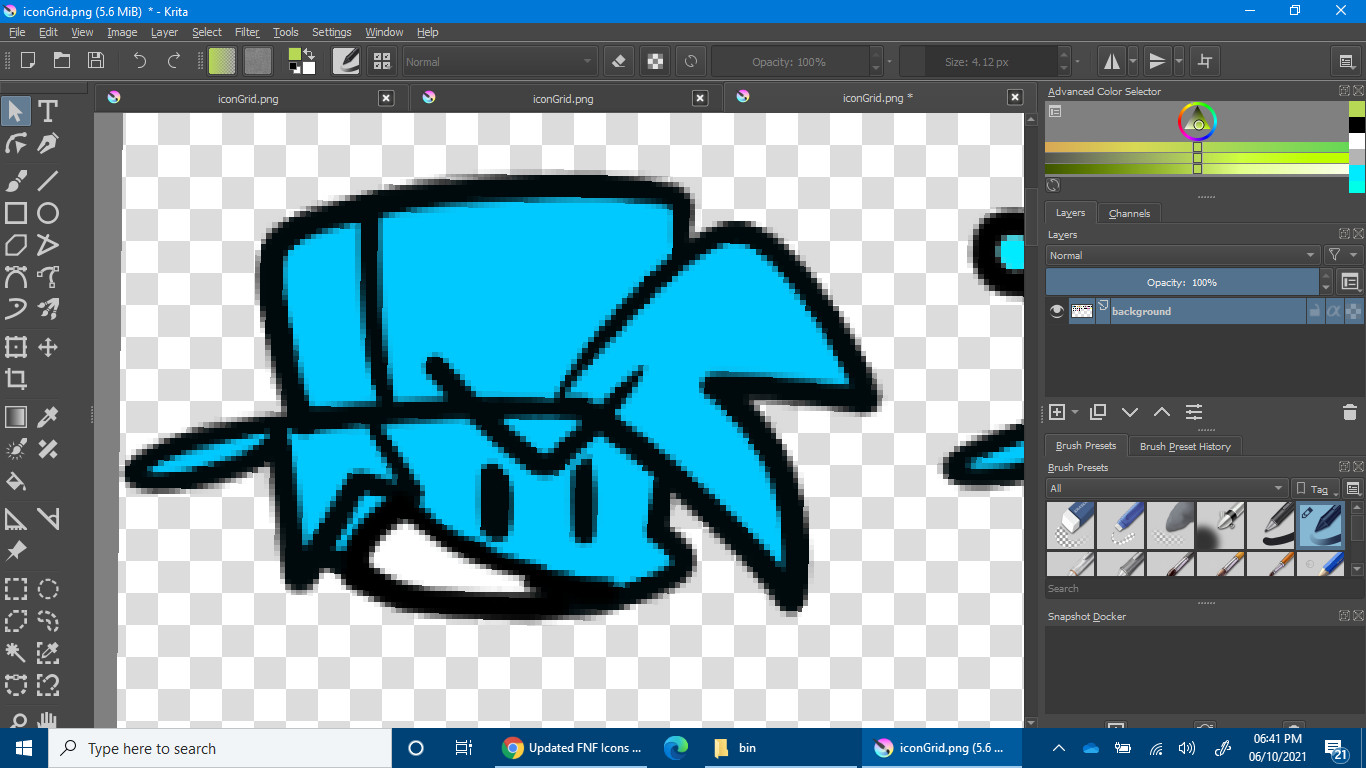Select the Bezier Curve tool
Image resolution: width=1366 pixels, height=768 pixels.
click(x=16, y=277)
